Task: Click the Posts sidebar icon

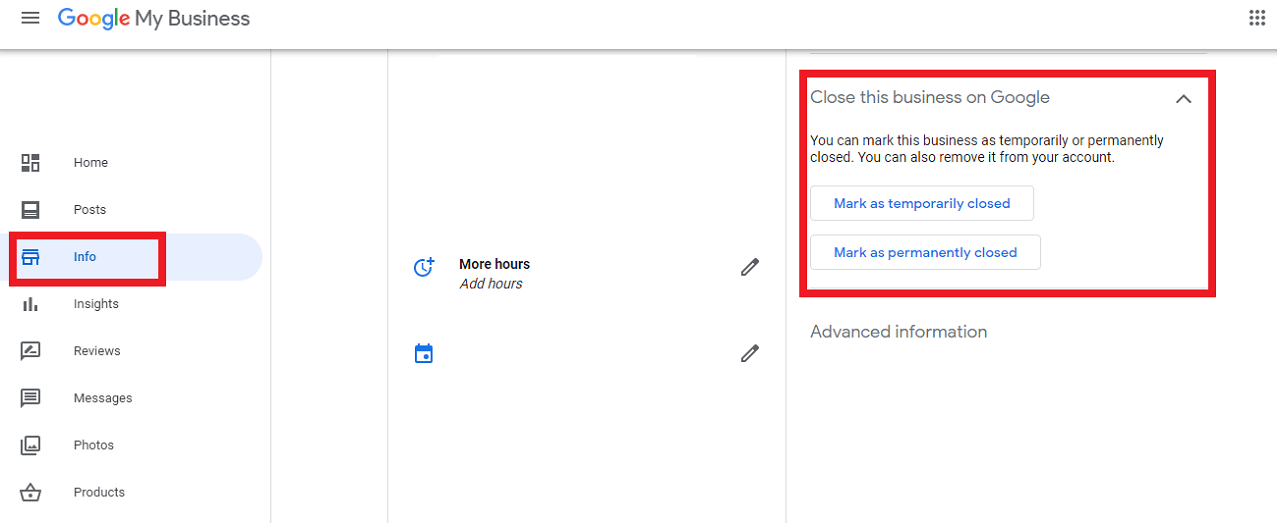Action: pos(31,210)
